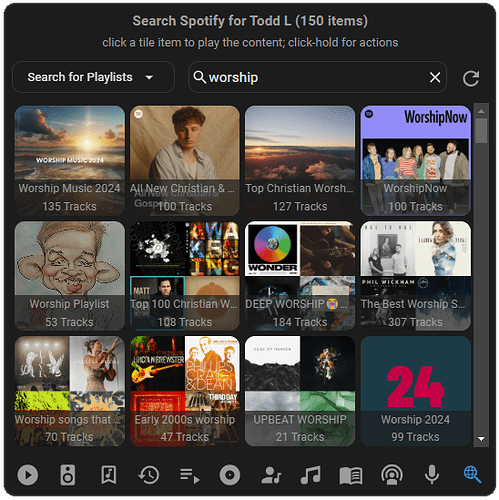Play the Top Christian Worship tile
Screen dimensions: 499x500
tap(300, 161)
